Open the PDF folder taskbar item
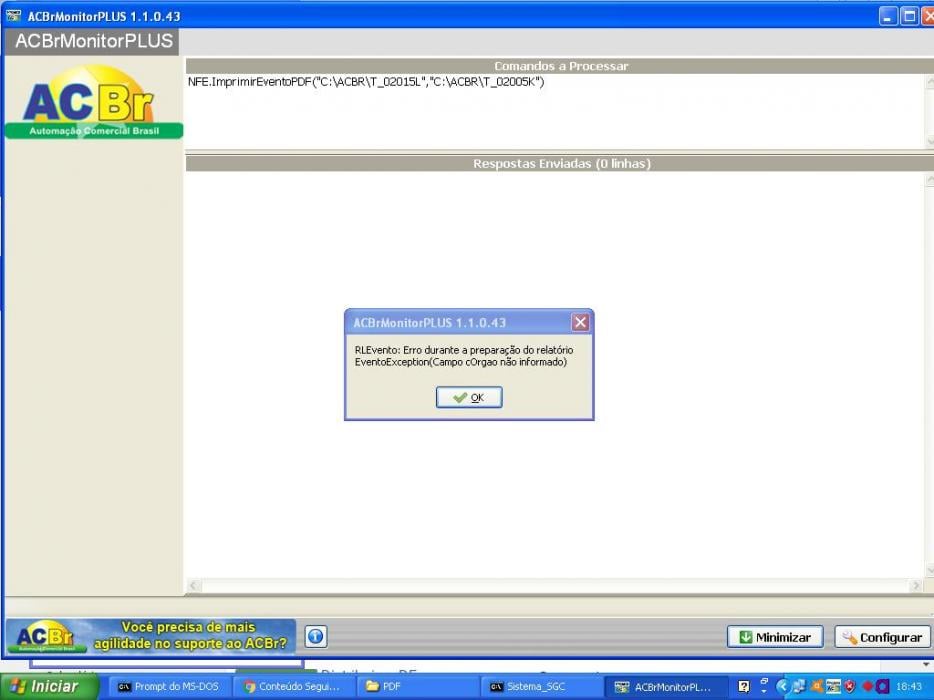 click(417, 687)
